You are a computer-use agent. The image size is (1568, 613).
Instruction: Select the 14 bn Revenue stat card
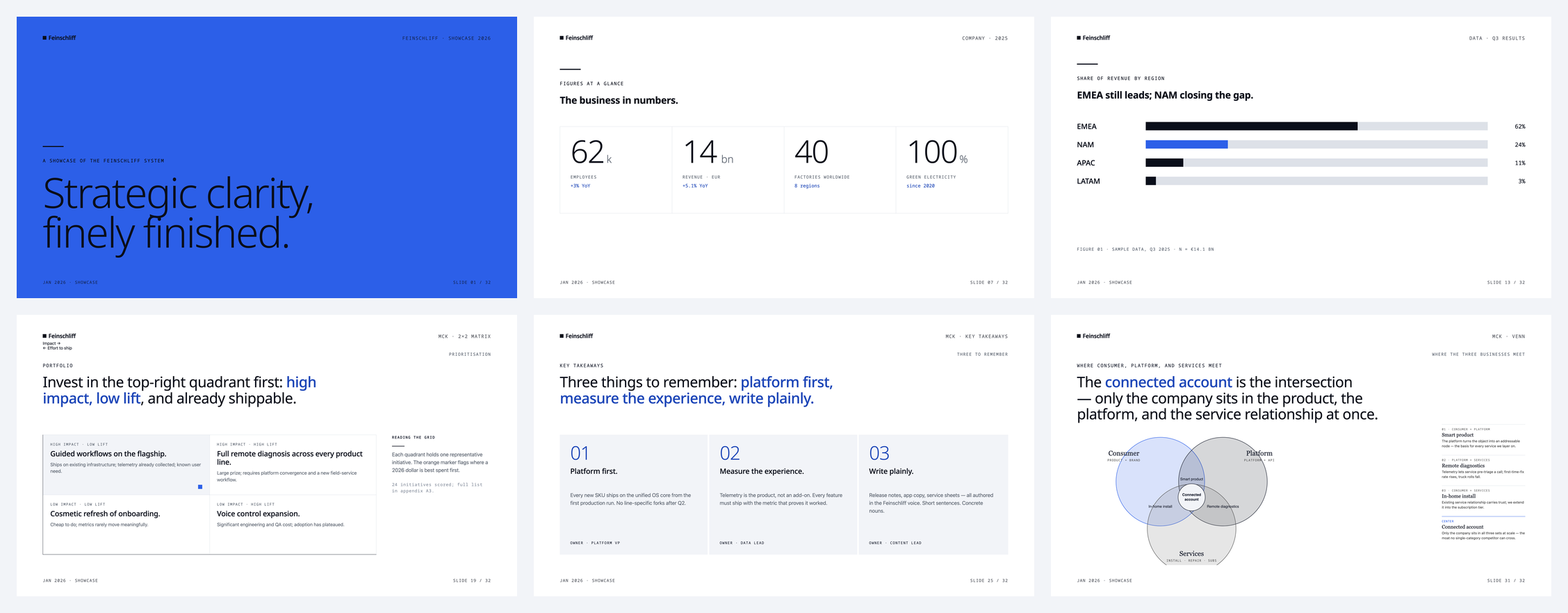[728, 170]
